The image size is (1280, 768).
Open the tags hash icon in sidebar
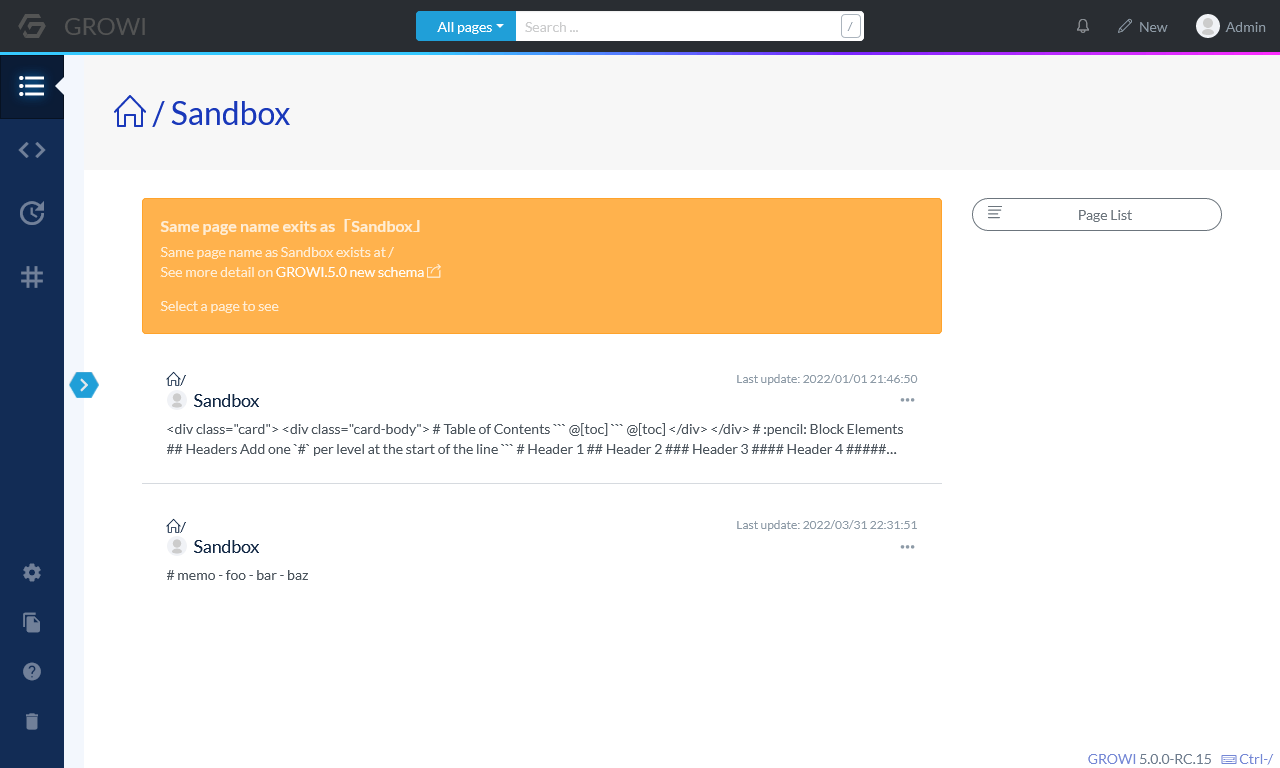32,277
